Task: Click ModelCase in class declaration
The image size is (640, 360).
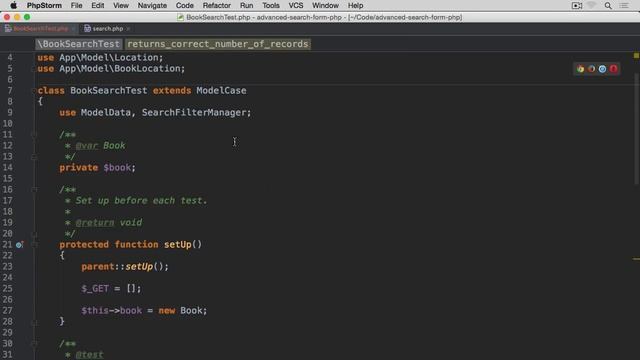Action: (x=221, y=91)
